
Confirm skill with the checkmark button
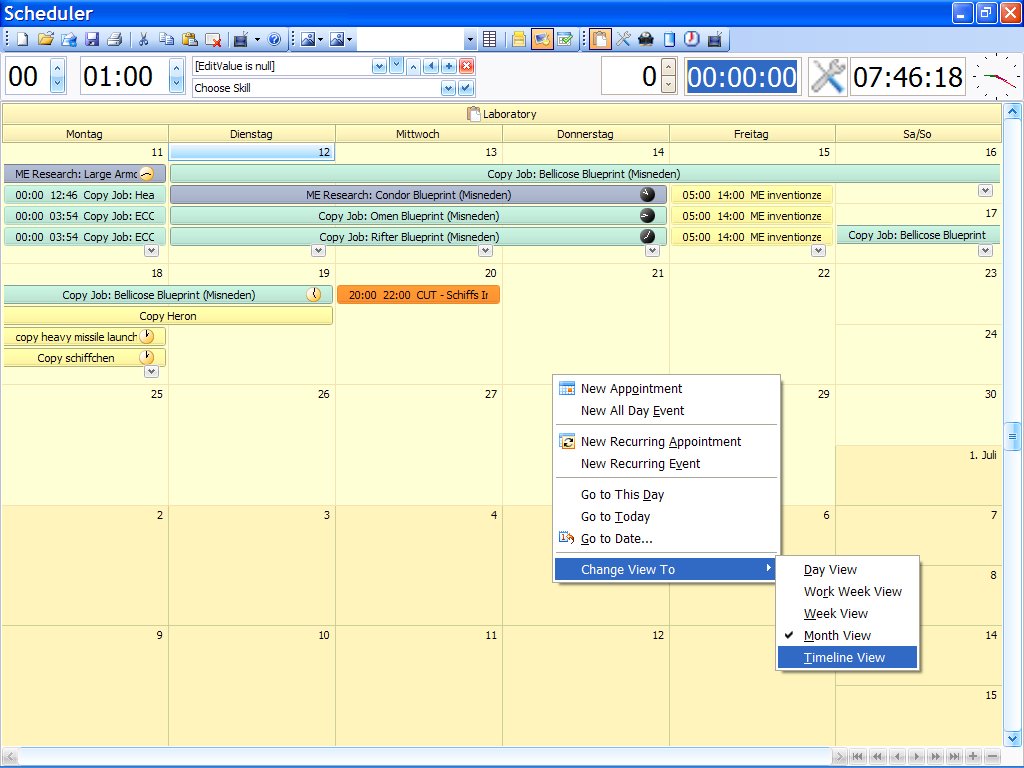click(x=466, y=88)
